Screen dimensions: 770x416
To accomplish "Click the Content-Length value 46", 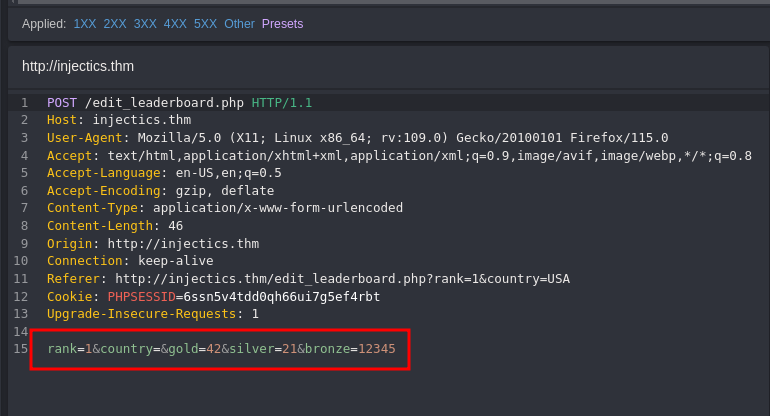I will pos(175,226).
